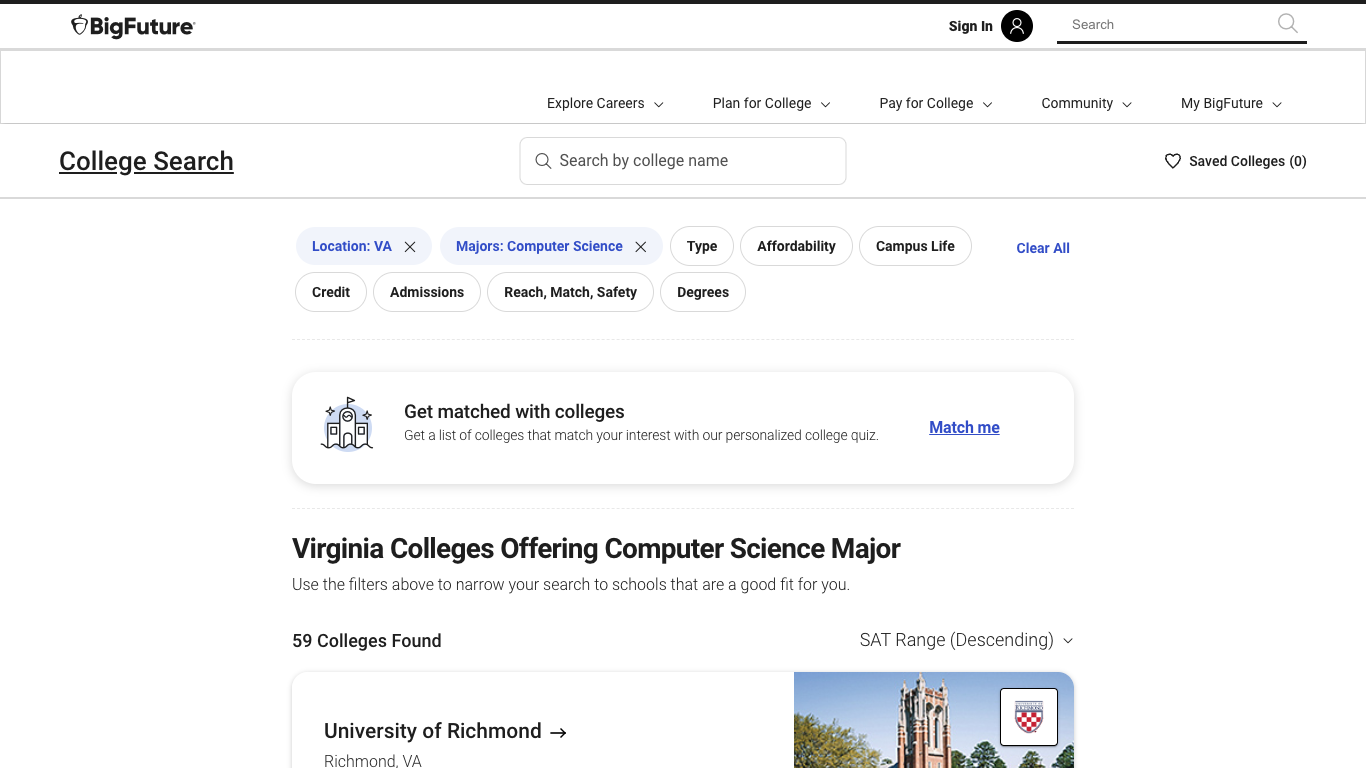Image resolution: width=1366 pixels, height=768 pixels.
Task: Open the Campus Life filter
Action: 915,246
